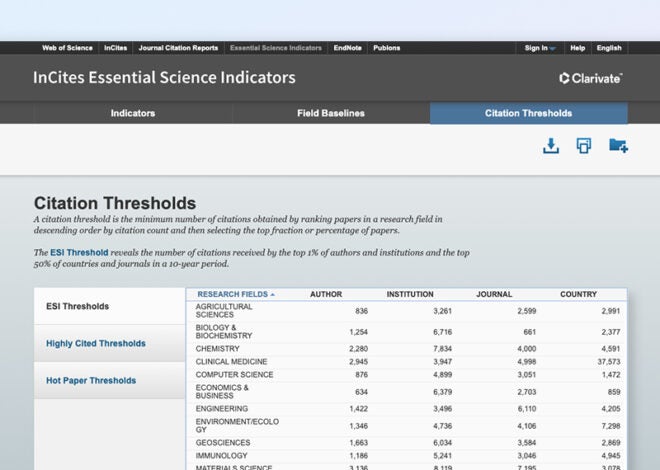Select the COMPUTER SCIENCE row label

point(234,374)
